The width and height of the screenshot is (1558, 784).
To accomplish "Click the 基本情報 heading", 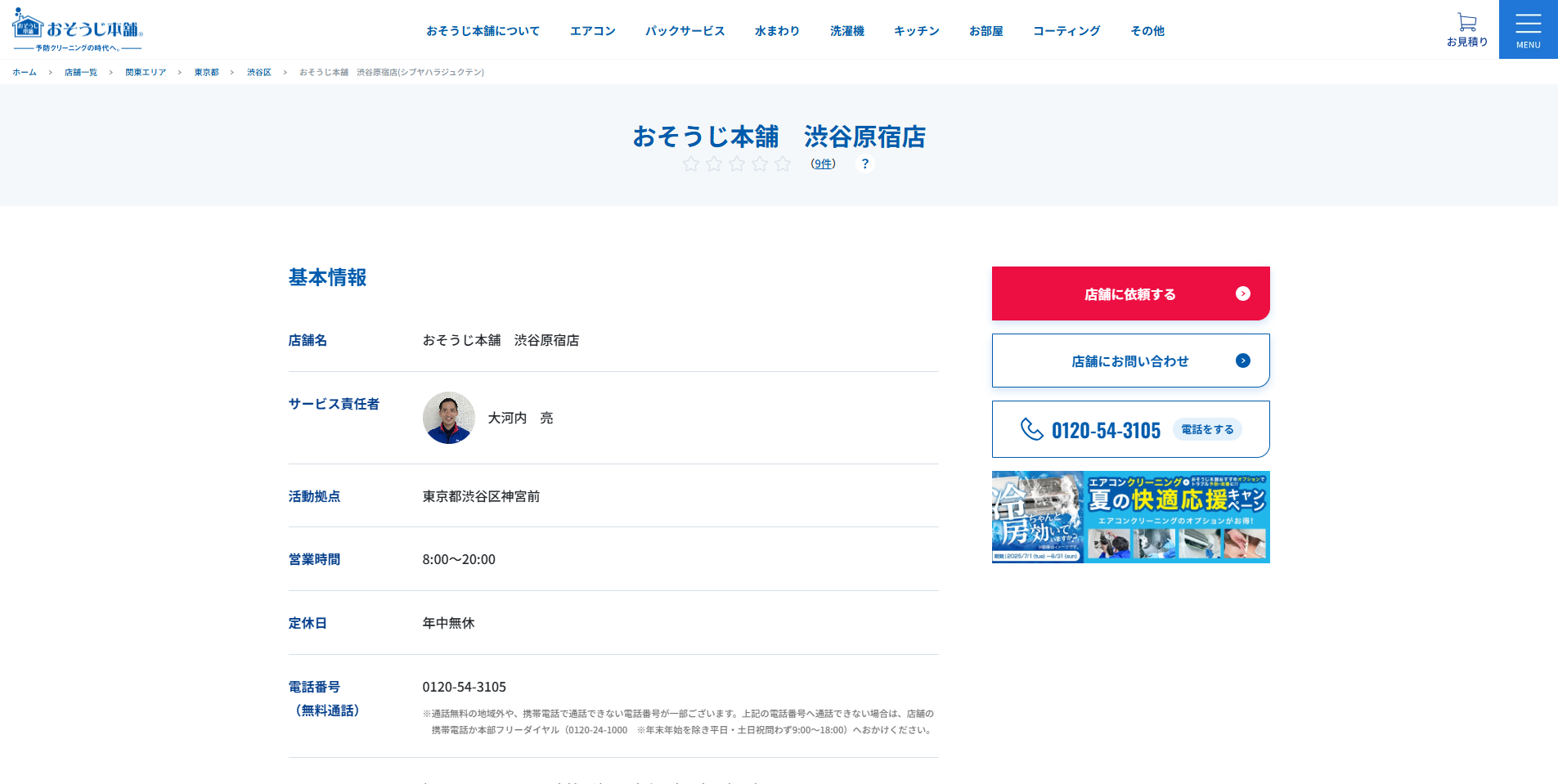I will (328, 278).
